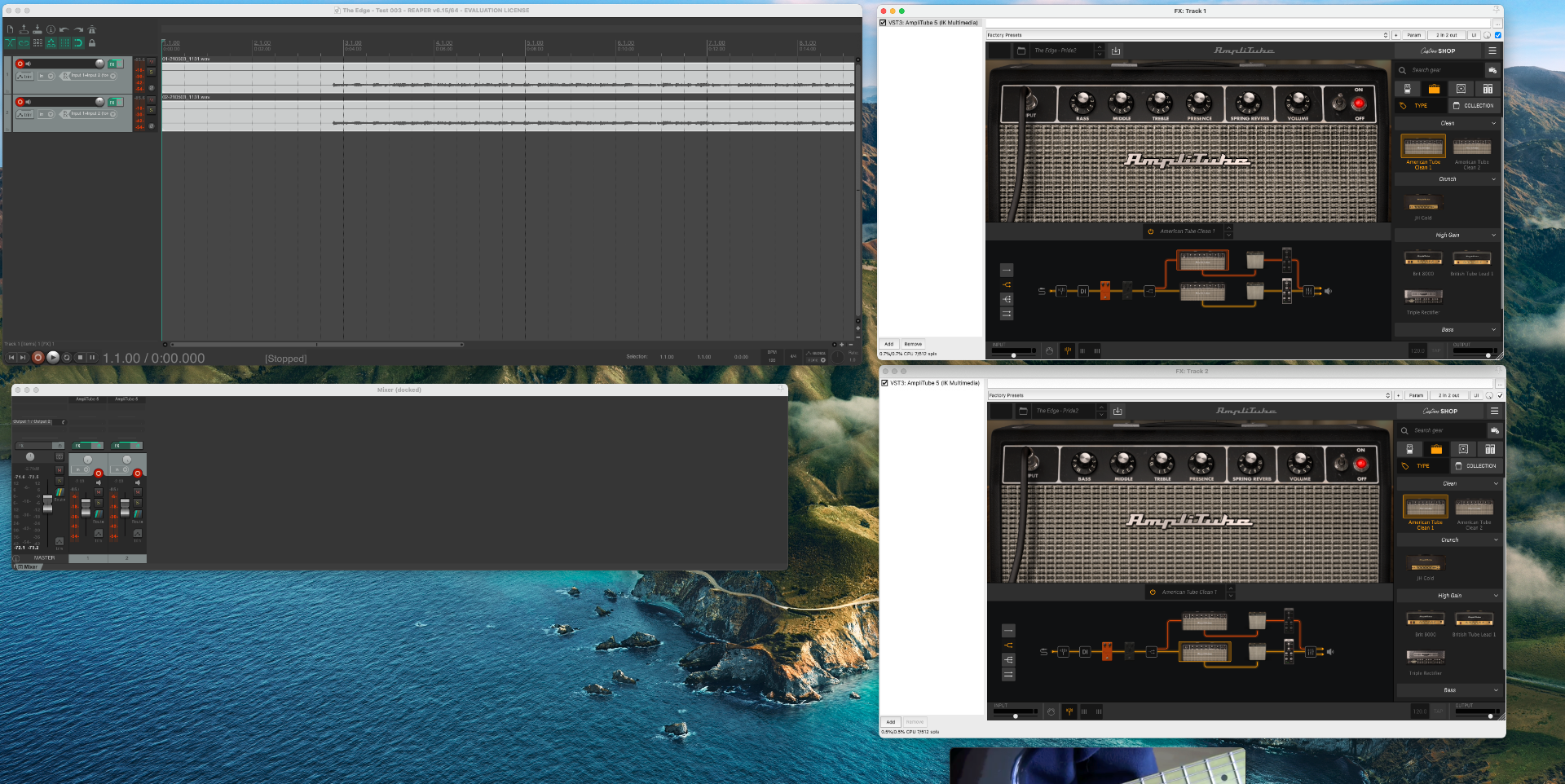Click the UI button in FX: Track 1
The image size is (1565, 784).
1474,35
